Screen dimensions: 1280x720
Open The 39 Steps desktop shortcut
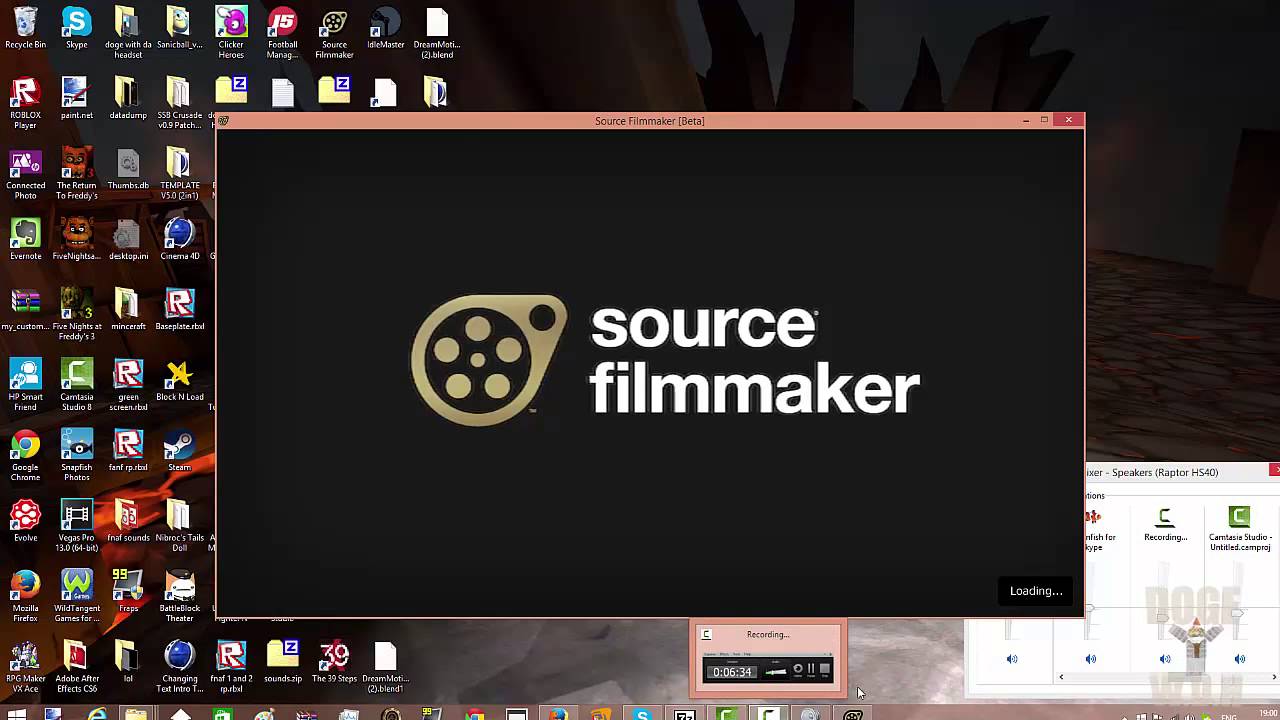334,662
